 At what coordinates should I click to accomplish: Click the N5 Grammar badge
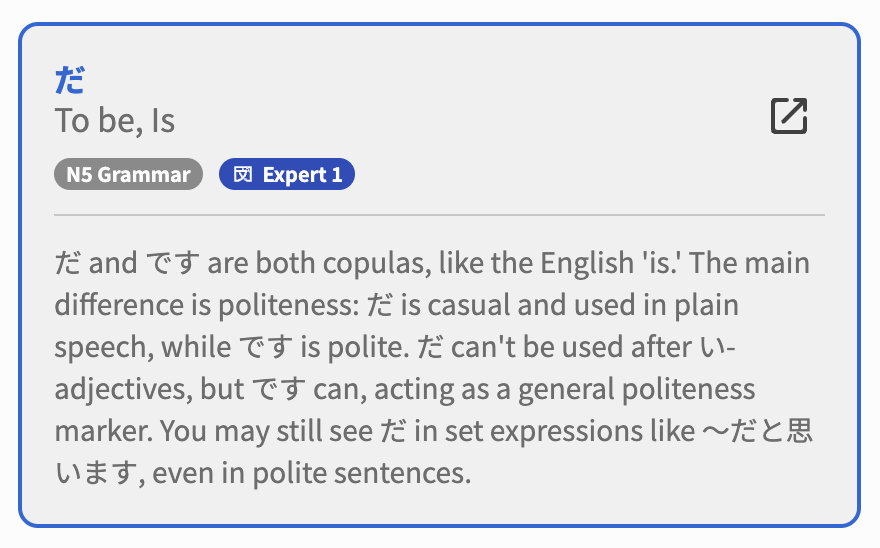coord(128,175)
